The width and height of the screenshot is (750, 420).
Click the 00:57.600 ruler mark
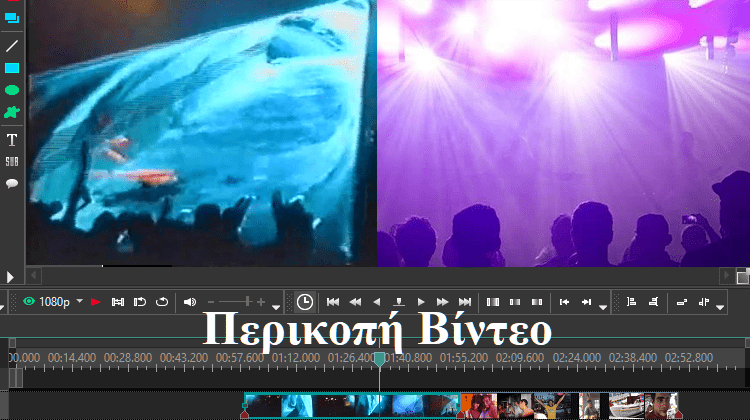(240, 358)
